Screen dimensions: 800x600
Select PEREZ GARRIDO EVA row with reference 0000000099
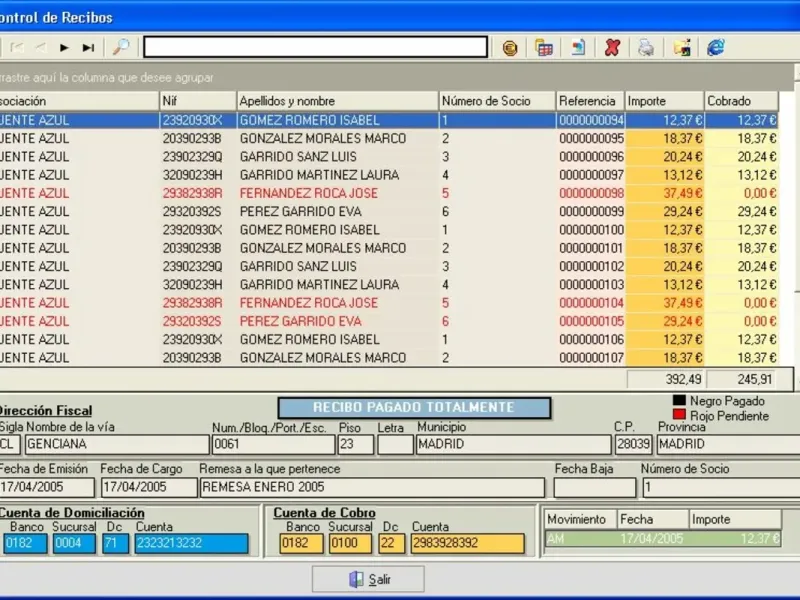click(x=389, y=212)
